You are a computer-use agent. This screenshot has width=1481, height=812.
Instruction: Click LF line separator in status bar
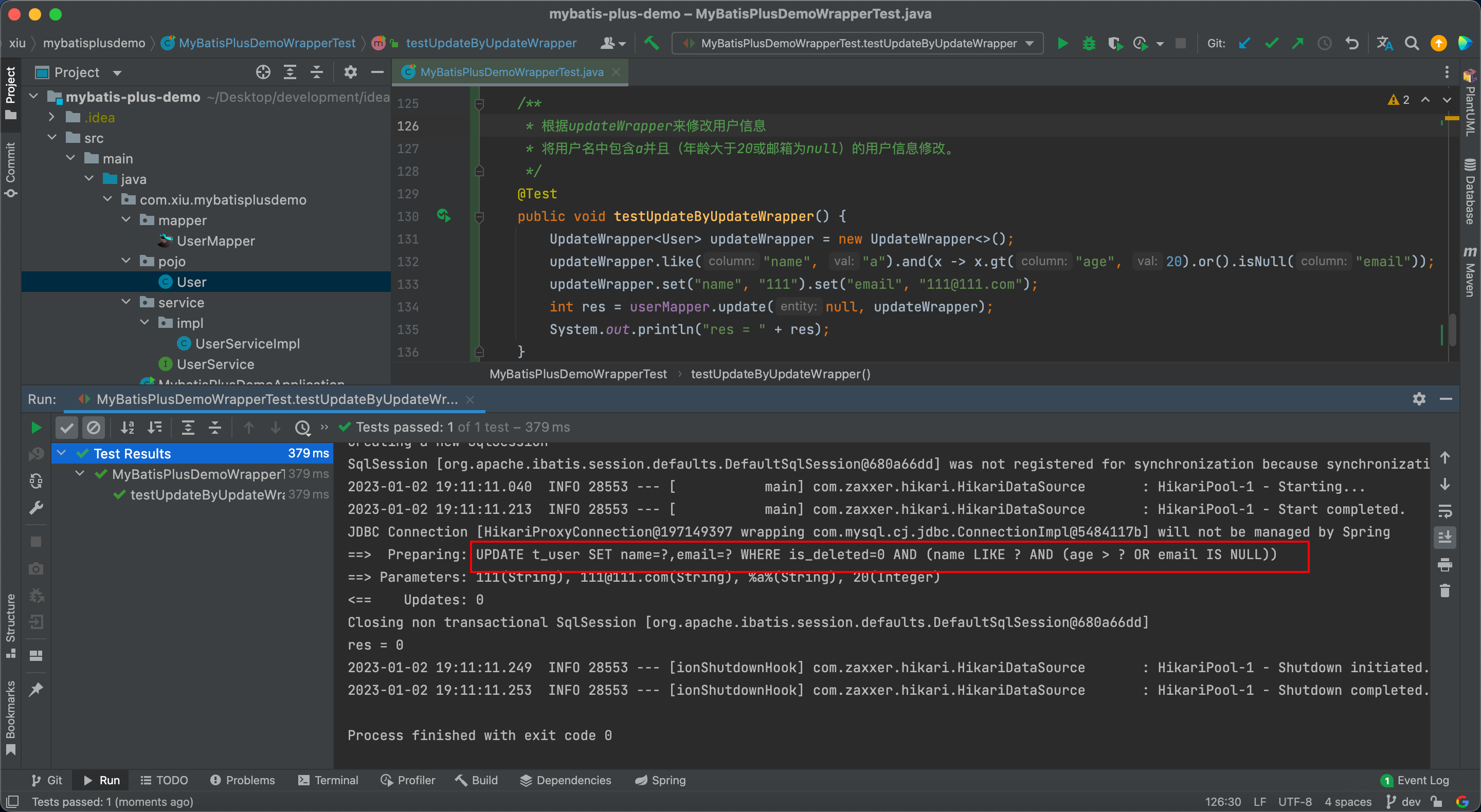coord(1259,801)
